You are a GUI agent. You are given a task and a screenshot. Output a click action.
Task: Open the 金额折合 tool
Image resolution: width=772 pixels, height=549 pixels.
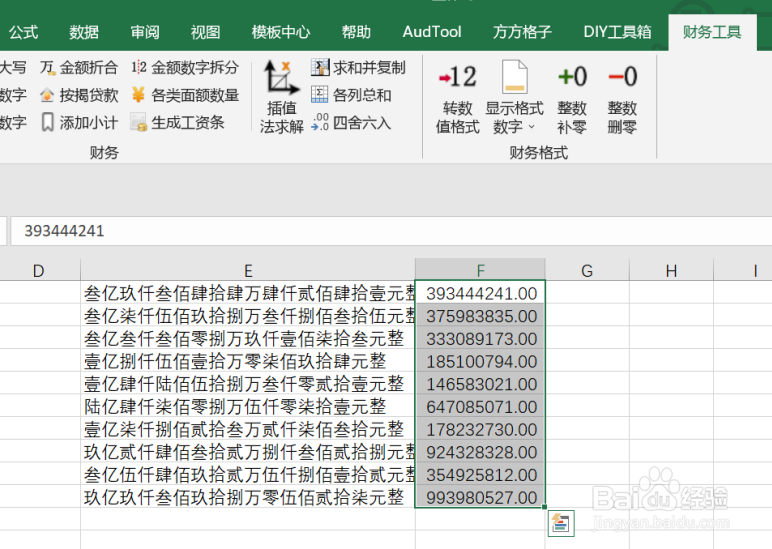79,67
